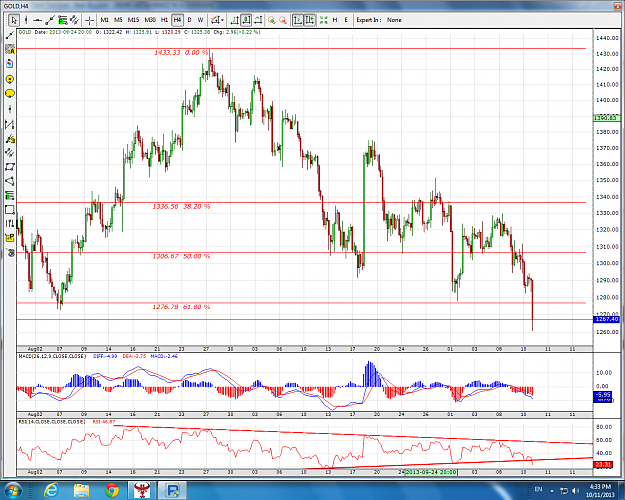Image resolution: width=625 pixels, height=500 pixels.
Task: Open Google Chrome from taskbar
Action: click(112, 490)
